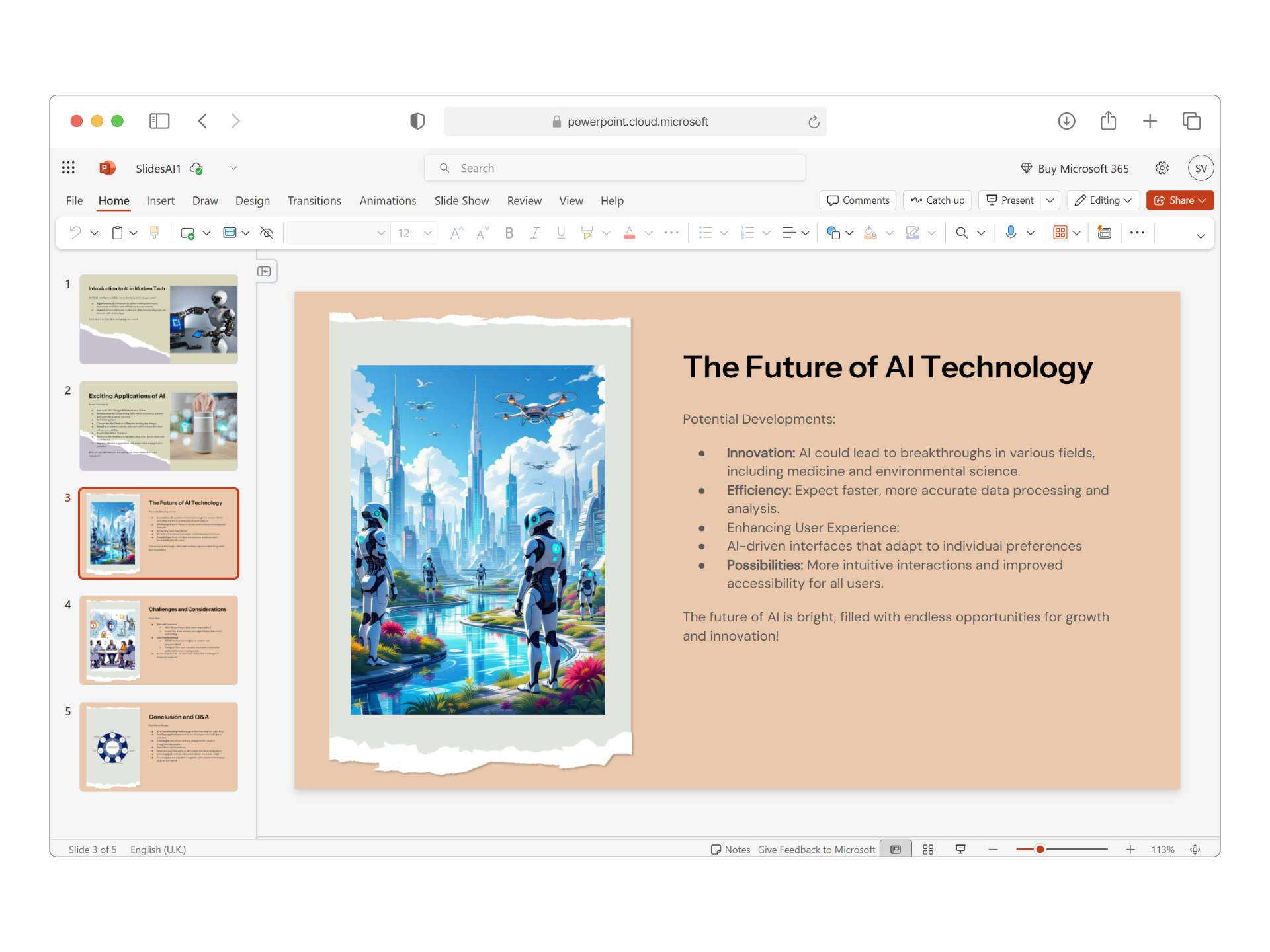Launch the Designer tool
Screen dimensions: 1270x952
click(x=1104, y=233)
